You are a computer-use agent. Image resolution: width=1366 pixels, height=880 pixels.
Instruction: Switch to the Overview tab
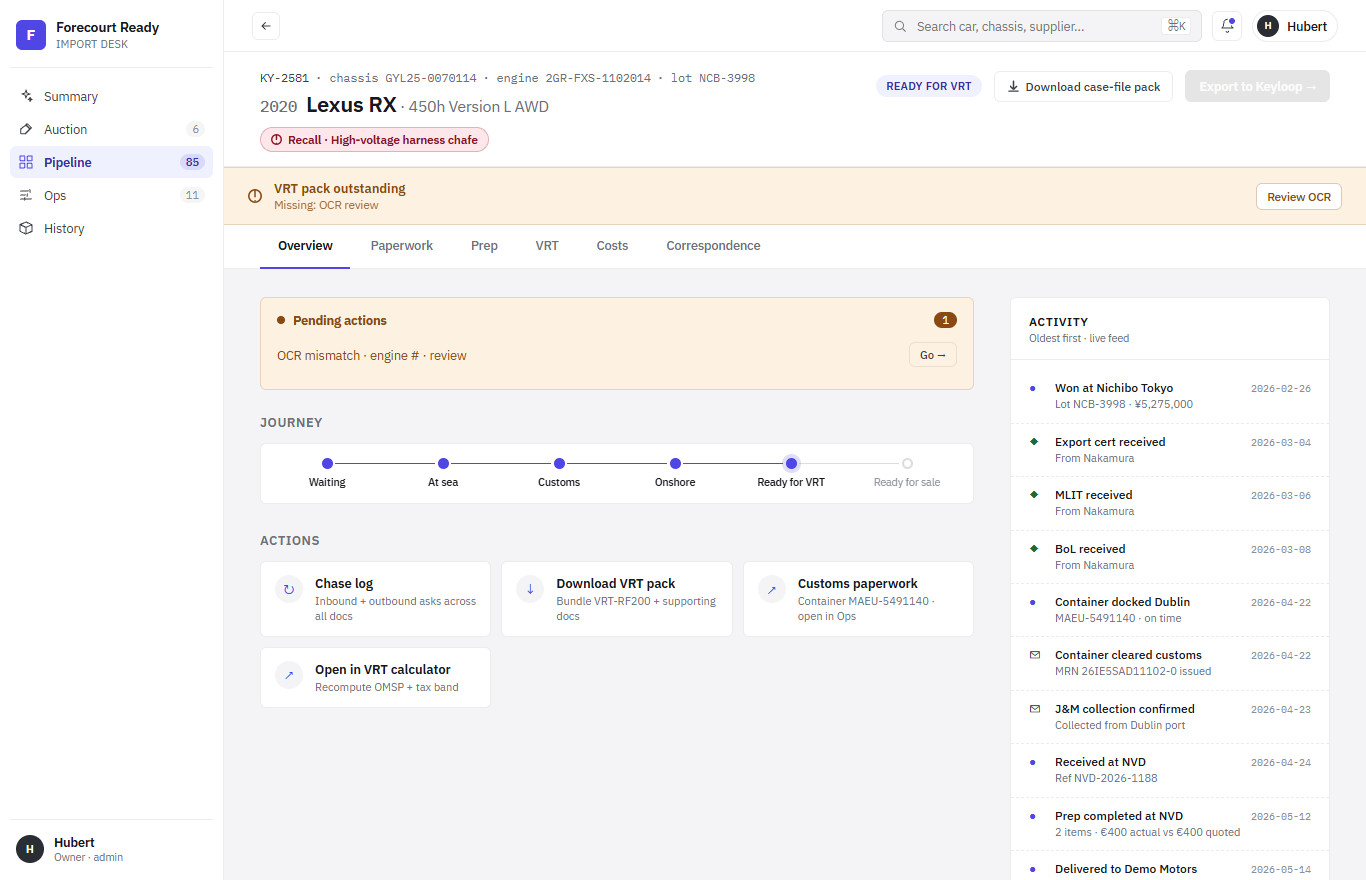[305, 246]
